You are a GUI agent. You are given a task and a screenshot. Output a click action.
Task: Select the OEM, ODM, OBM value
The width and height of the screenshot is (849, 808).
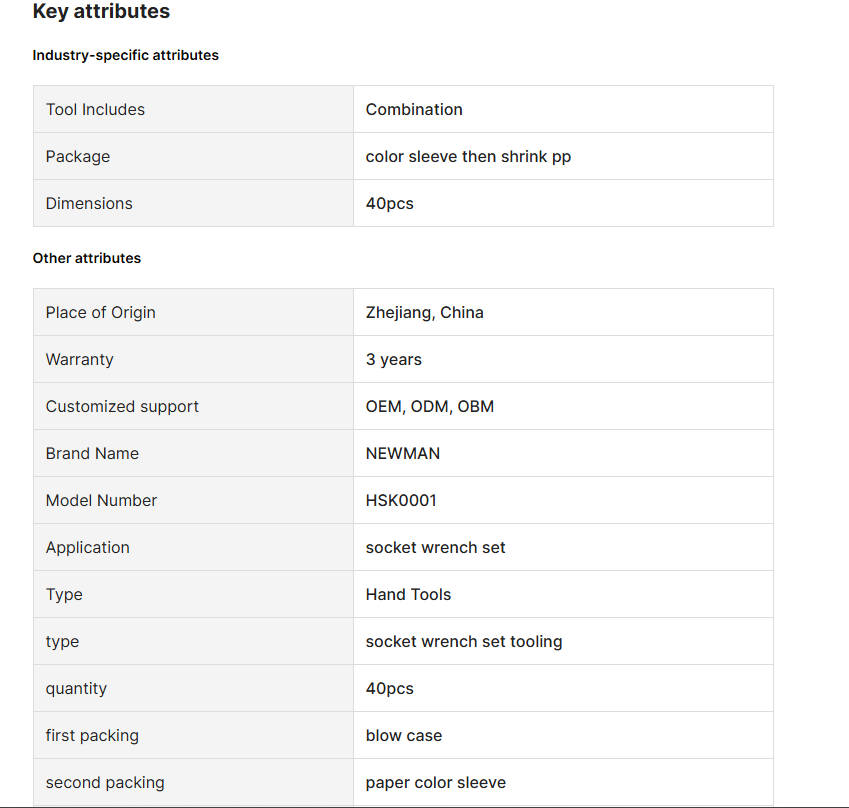(x=430, y=407)
